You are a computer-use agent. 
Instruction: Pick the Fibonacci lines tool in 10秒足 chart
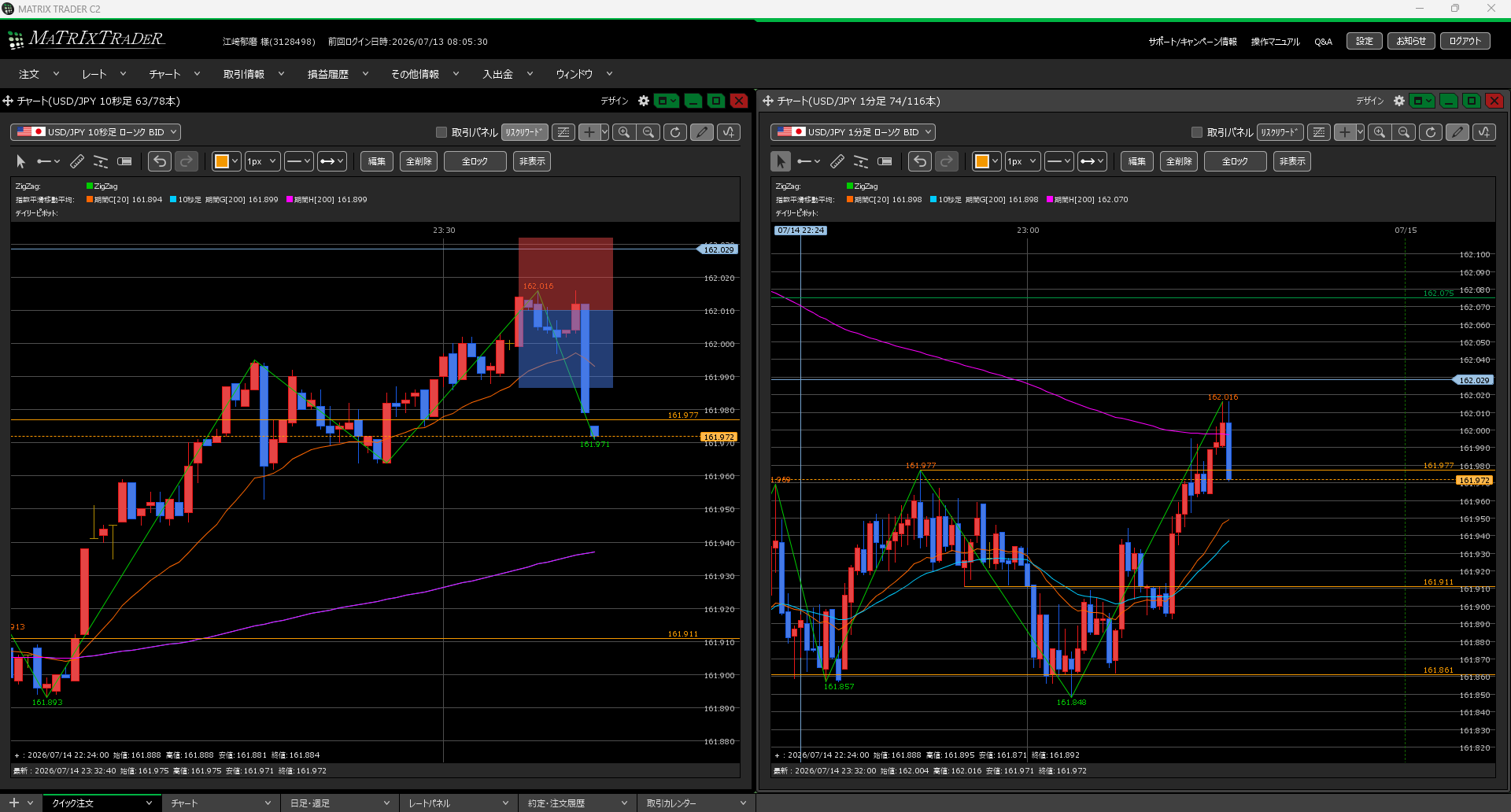pyautogui.click(x=101, y=161)
